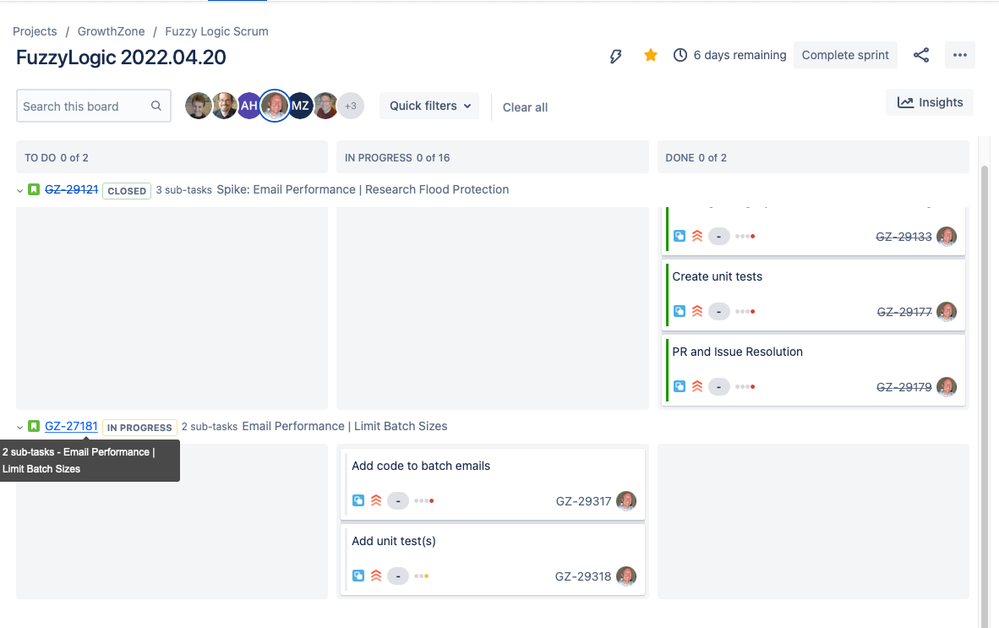Filter by the AH avatar
999x628 pixels.
click(249, 106)
